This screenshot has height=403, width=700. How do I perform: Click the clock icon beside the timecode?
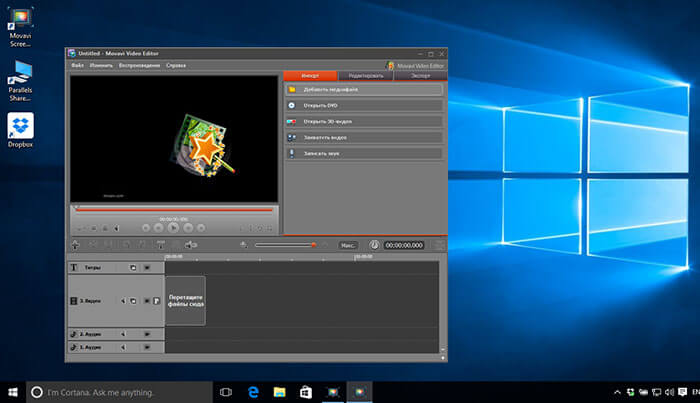(x=374, y=245)
